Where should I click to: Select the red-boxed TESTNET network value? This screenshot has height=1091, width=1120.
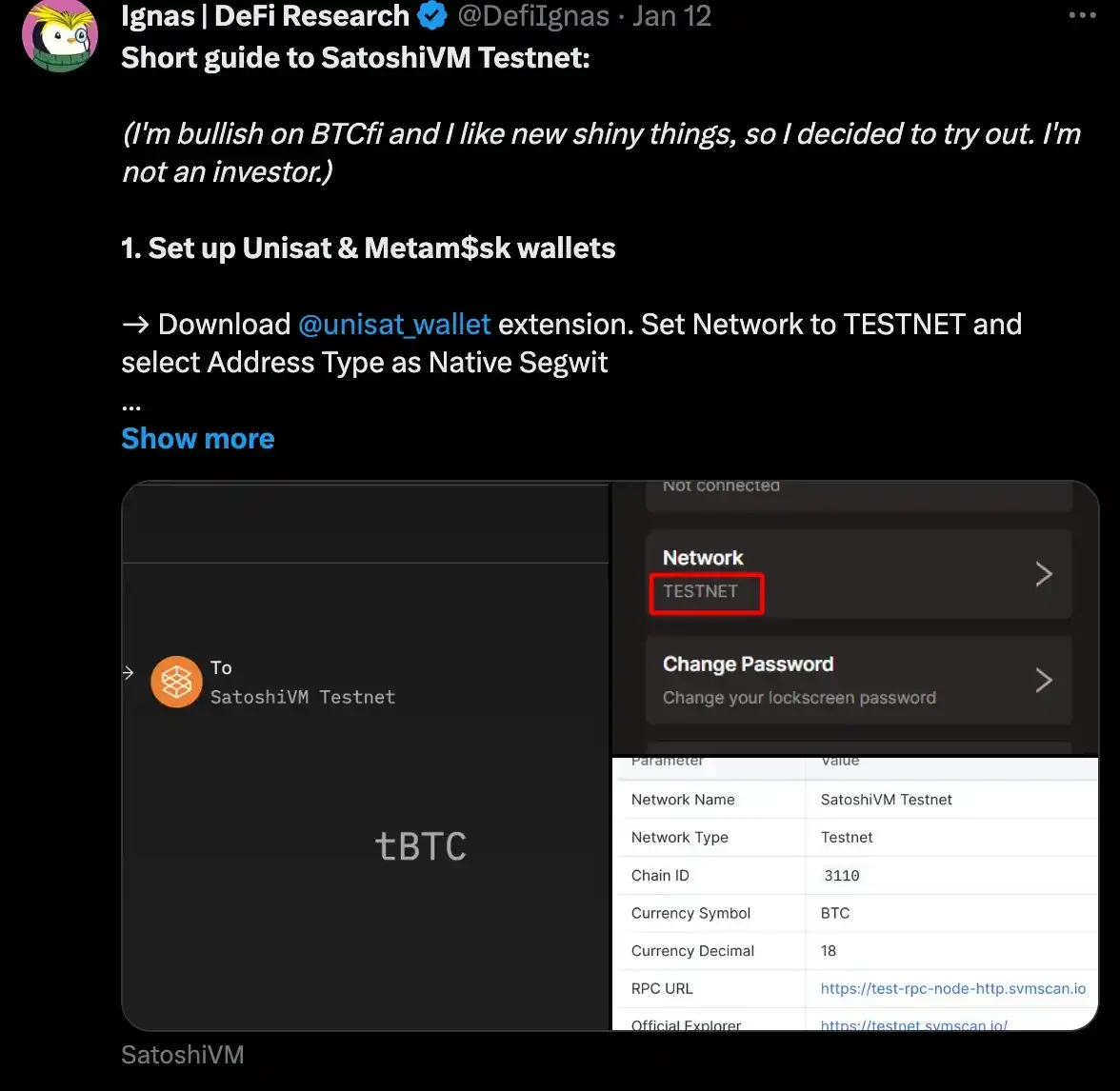(x=706, y=592)
